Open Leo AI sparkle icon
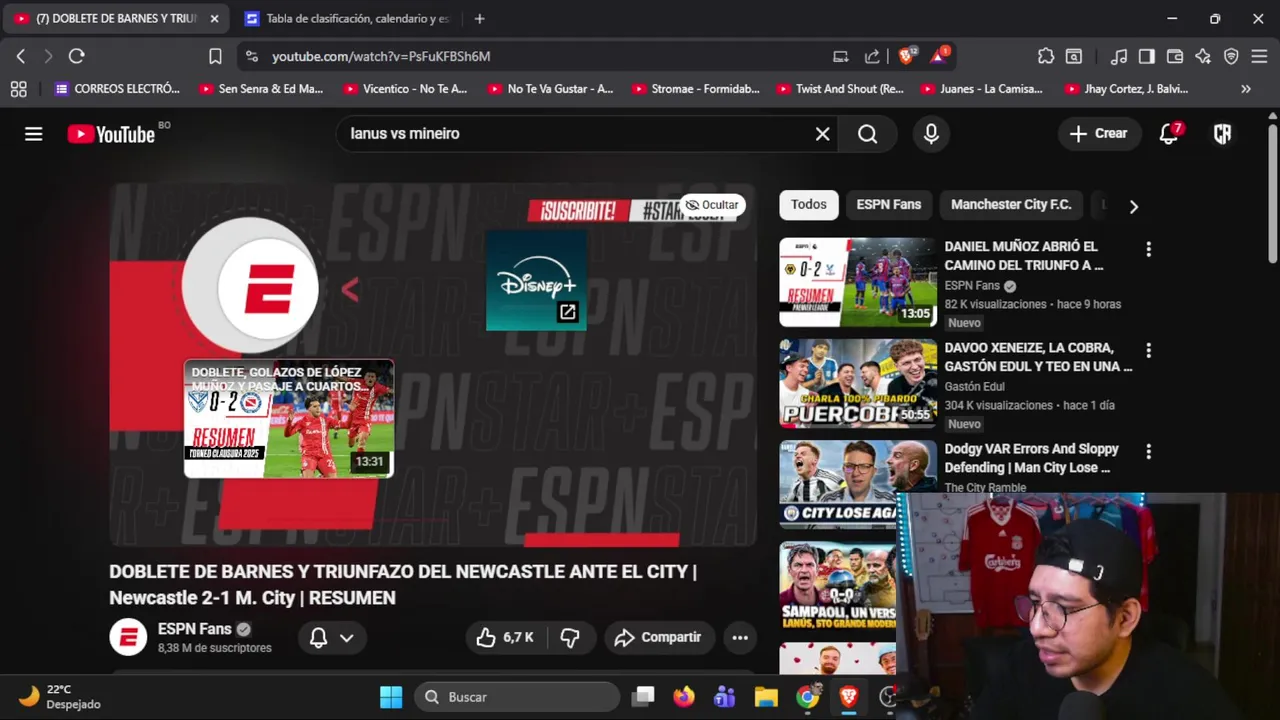The image size is (1280, 720). coord(1203,56)
